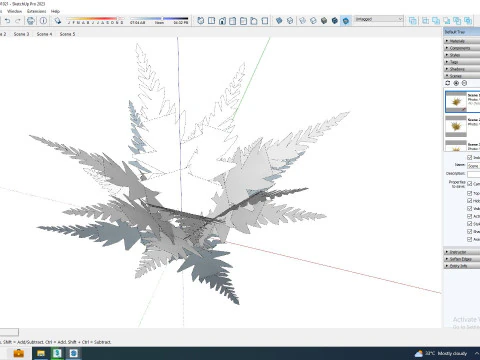Expand the Entity Info panel
The image size is (480, 360).
click(462, 266)
